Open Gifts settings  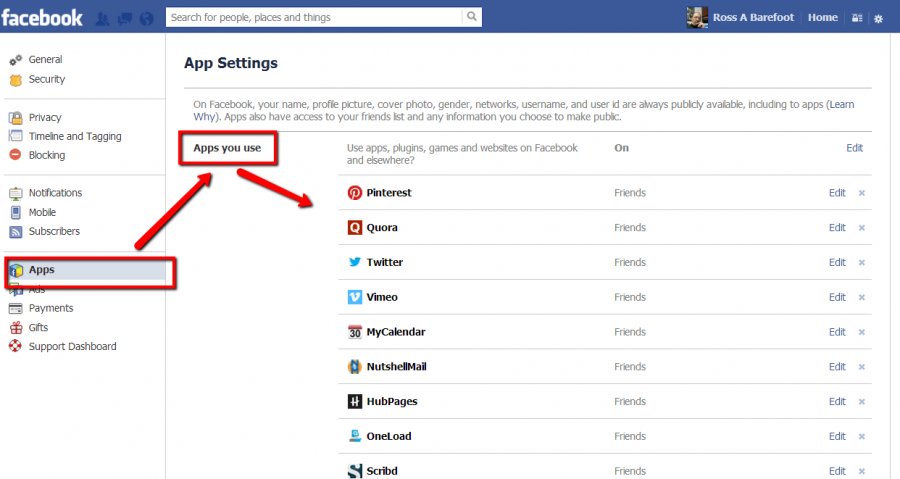coord(38,328)
